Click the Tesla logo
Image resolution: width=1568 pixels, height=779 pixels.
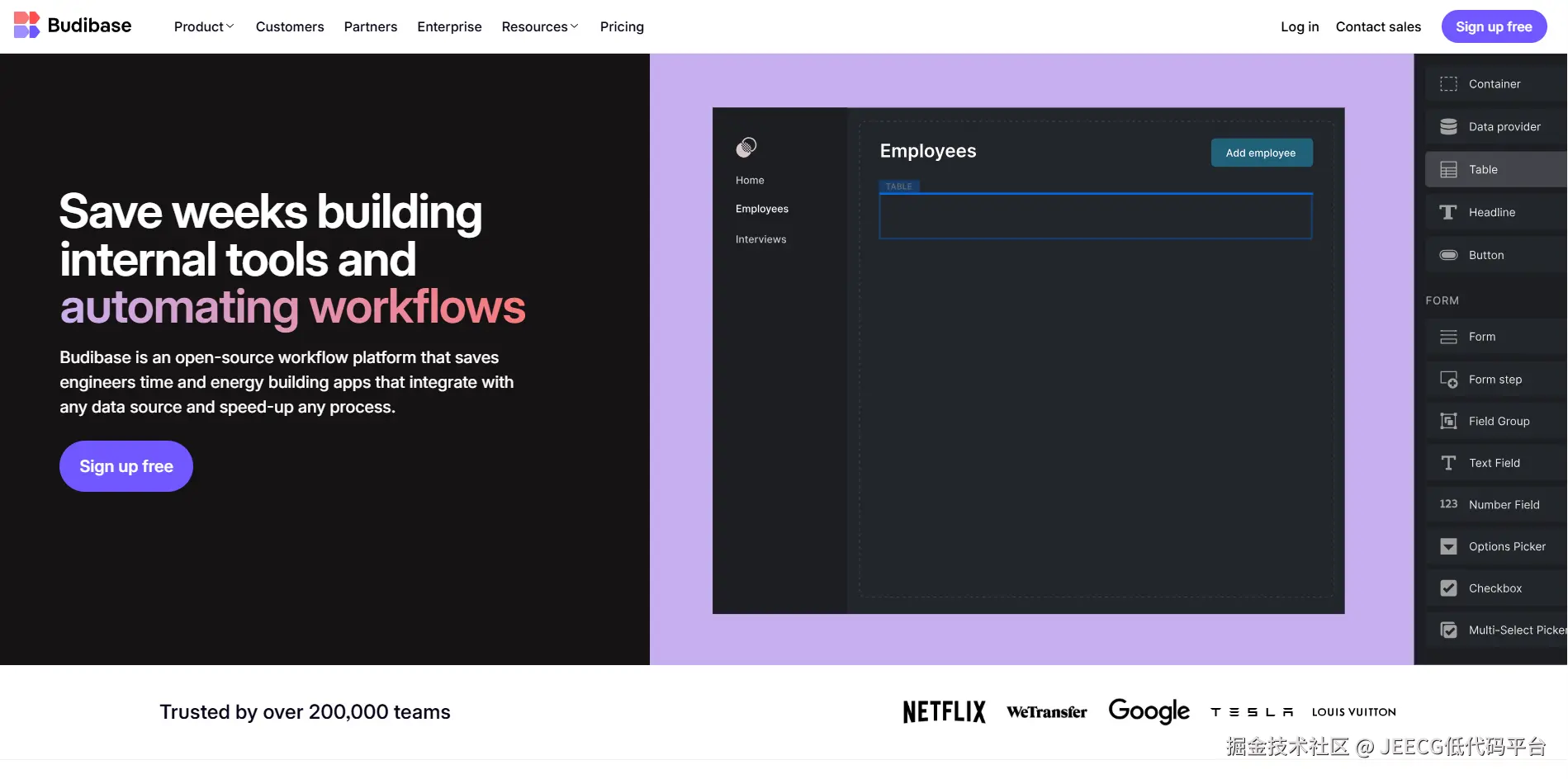1252,712
